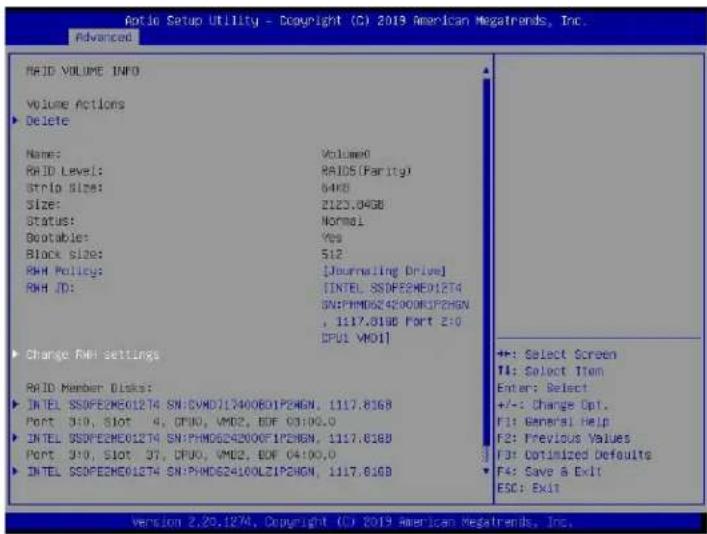
Task: Select the RWH Policy label
Action: pyautogui.click(x=64, y=271)
